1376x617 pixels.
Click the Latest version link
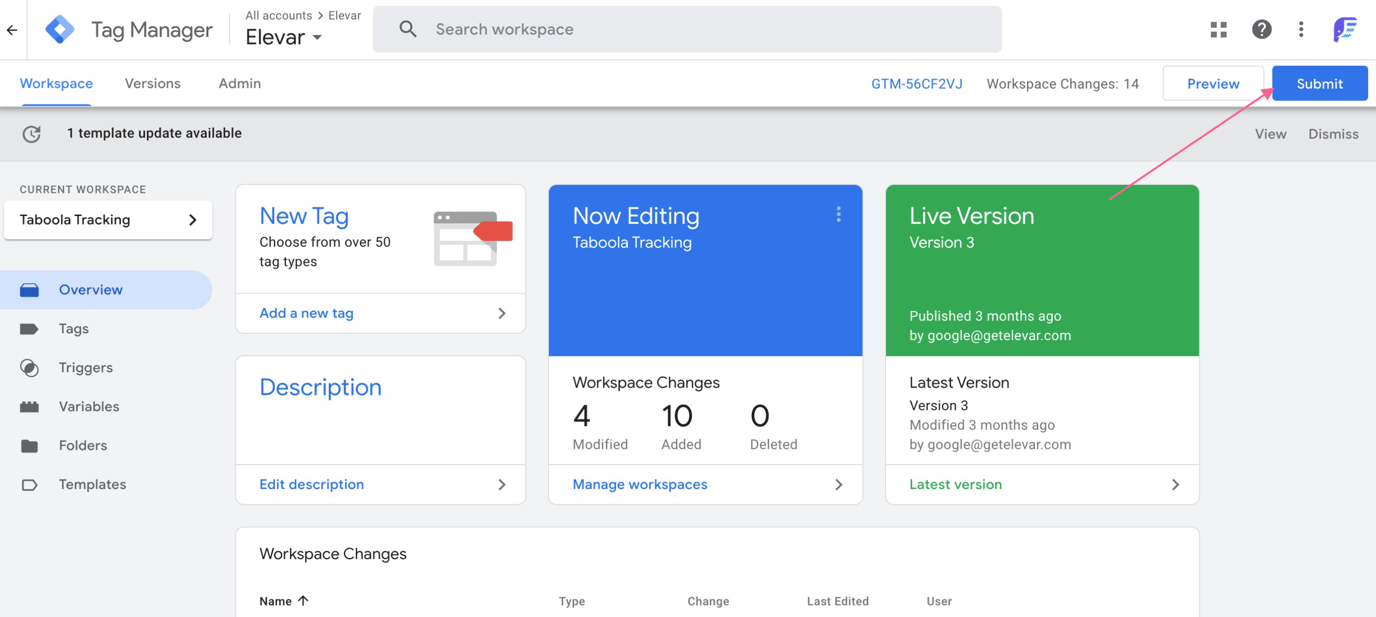(x=955, y=484)
